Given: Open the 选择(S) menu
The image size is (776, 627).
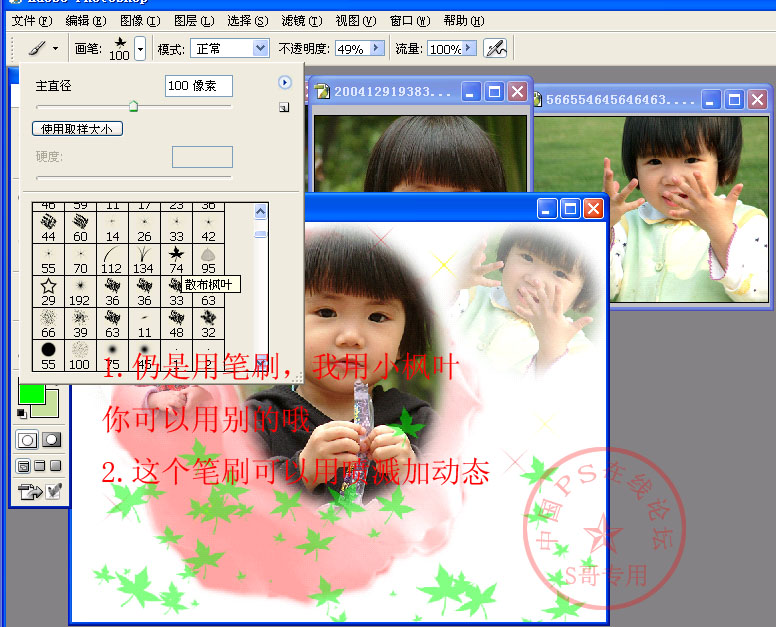Looking at the screenshot, I should [x=248, y=21].
